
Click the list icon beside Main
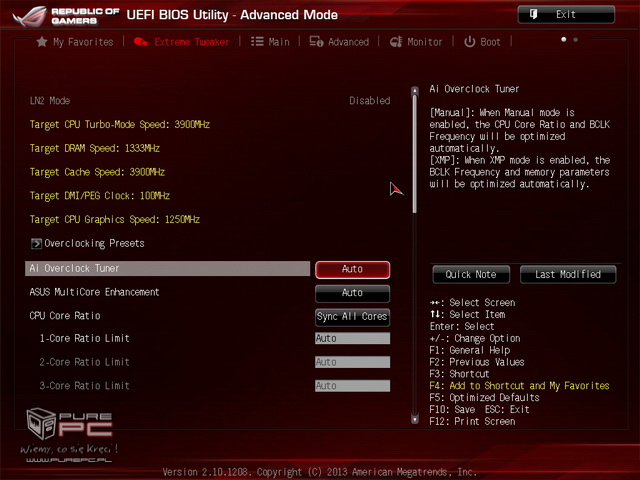pyautogui.click(x=257, y=42)
